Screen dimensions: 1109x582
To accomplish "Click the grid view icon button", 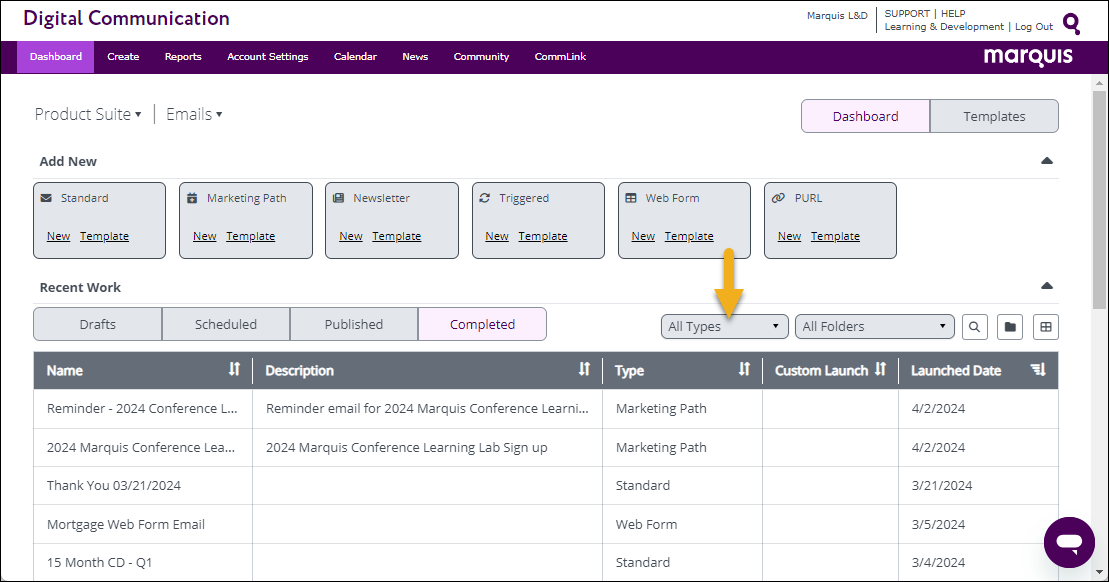I will pos(1046,327).
